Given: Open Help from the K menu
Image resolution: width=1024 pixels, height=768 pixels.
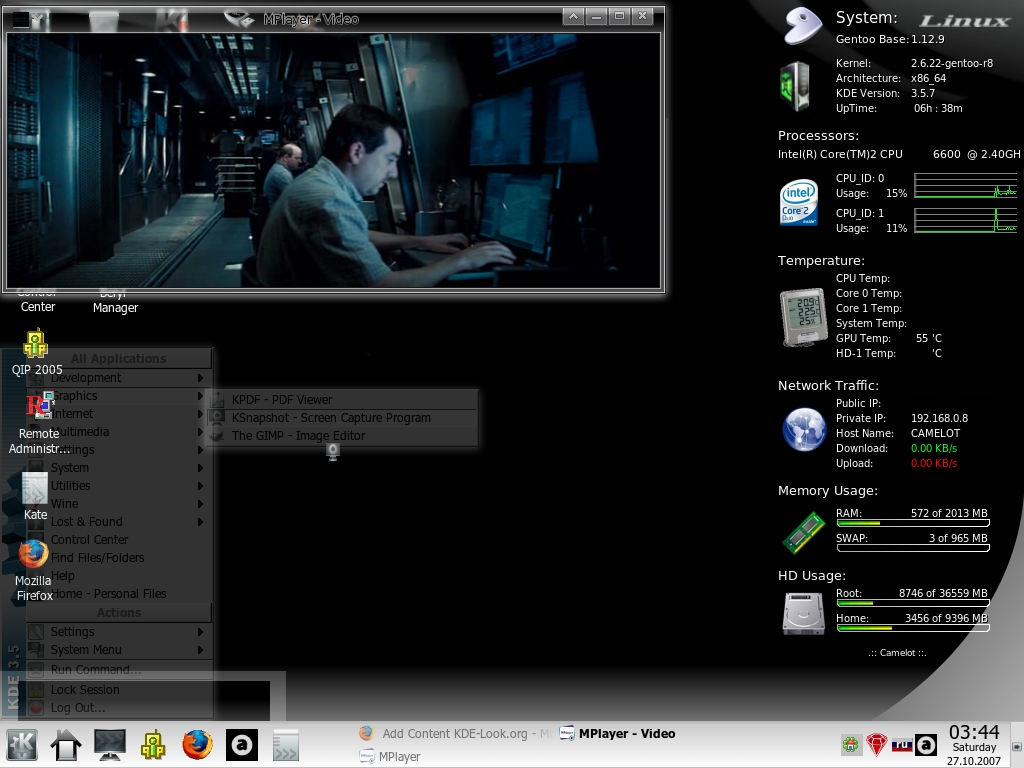Looking at the screenshot, I should pos(120,576).
